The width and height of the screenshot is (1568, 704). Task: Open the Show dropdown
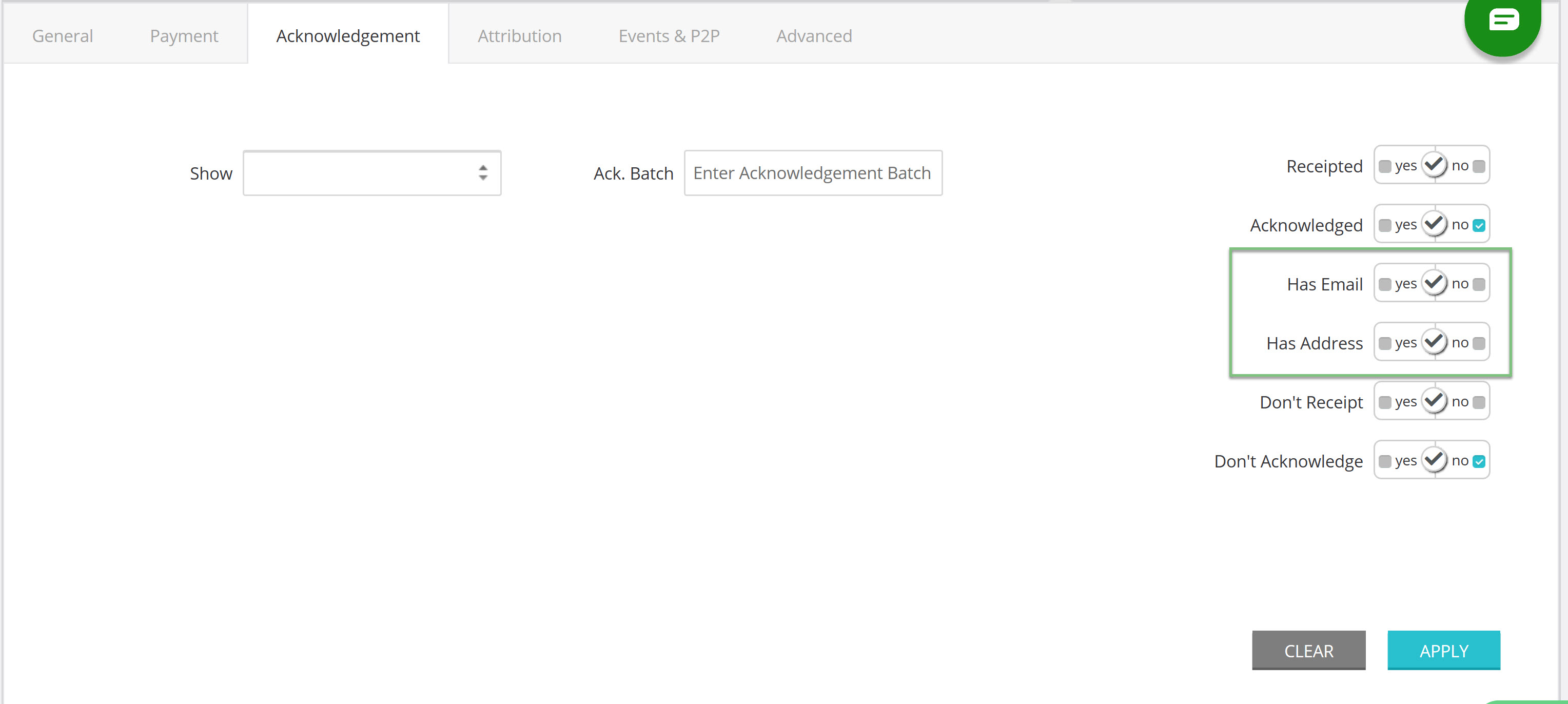click(372, 173)
